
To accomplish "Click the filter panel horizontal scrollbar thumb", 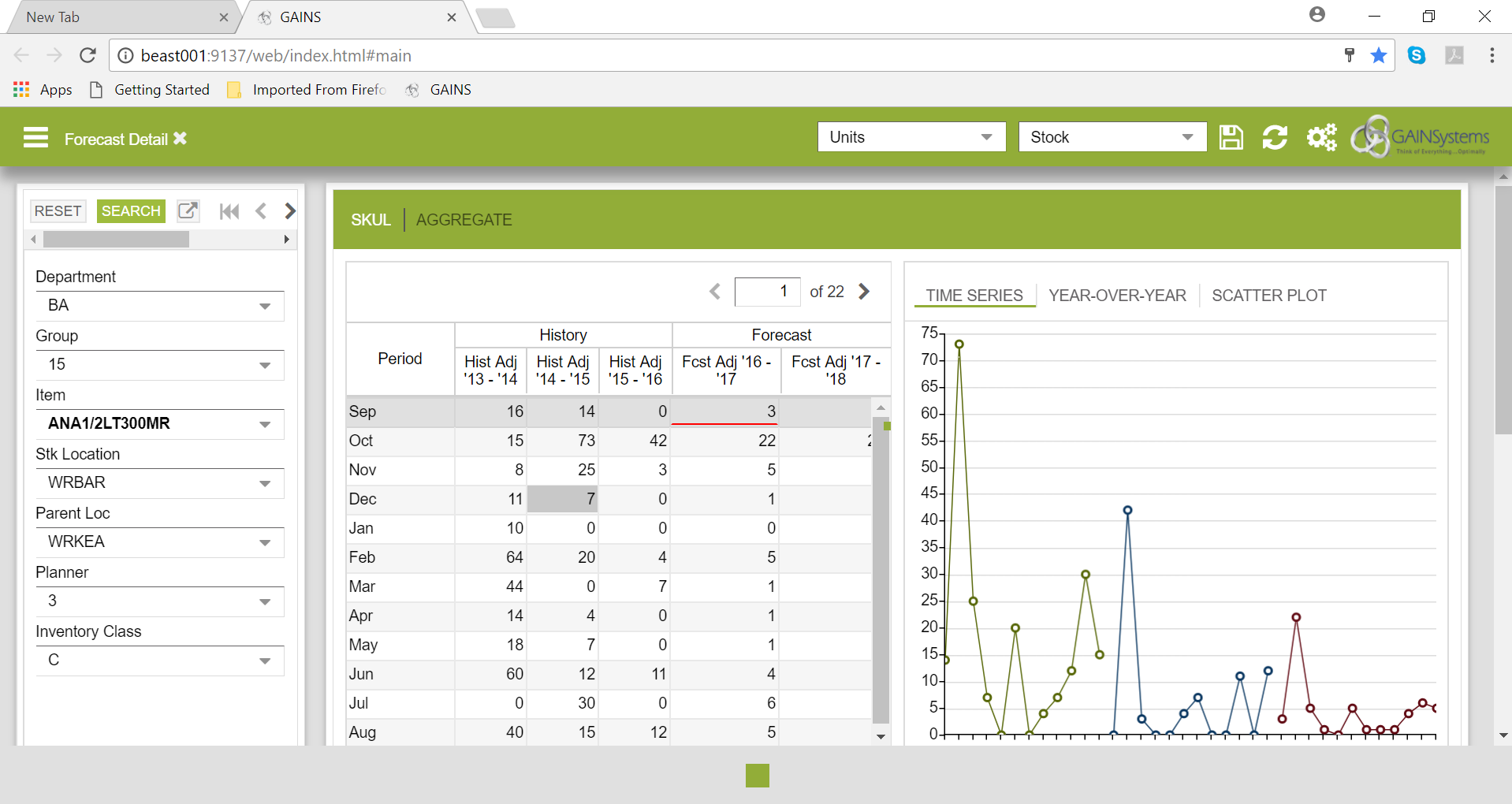I will [116, 239].
